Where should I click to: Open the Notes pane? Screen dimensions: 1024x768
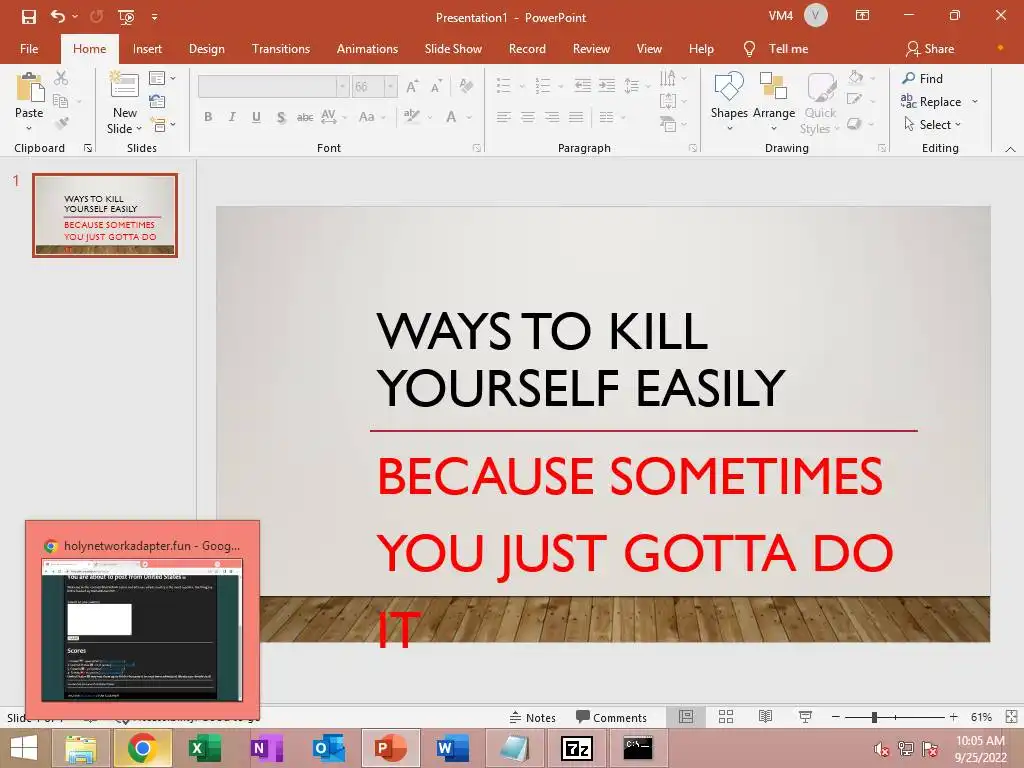point(532,717)
